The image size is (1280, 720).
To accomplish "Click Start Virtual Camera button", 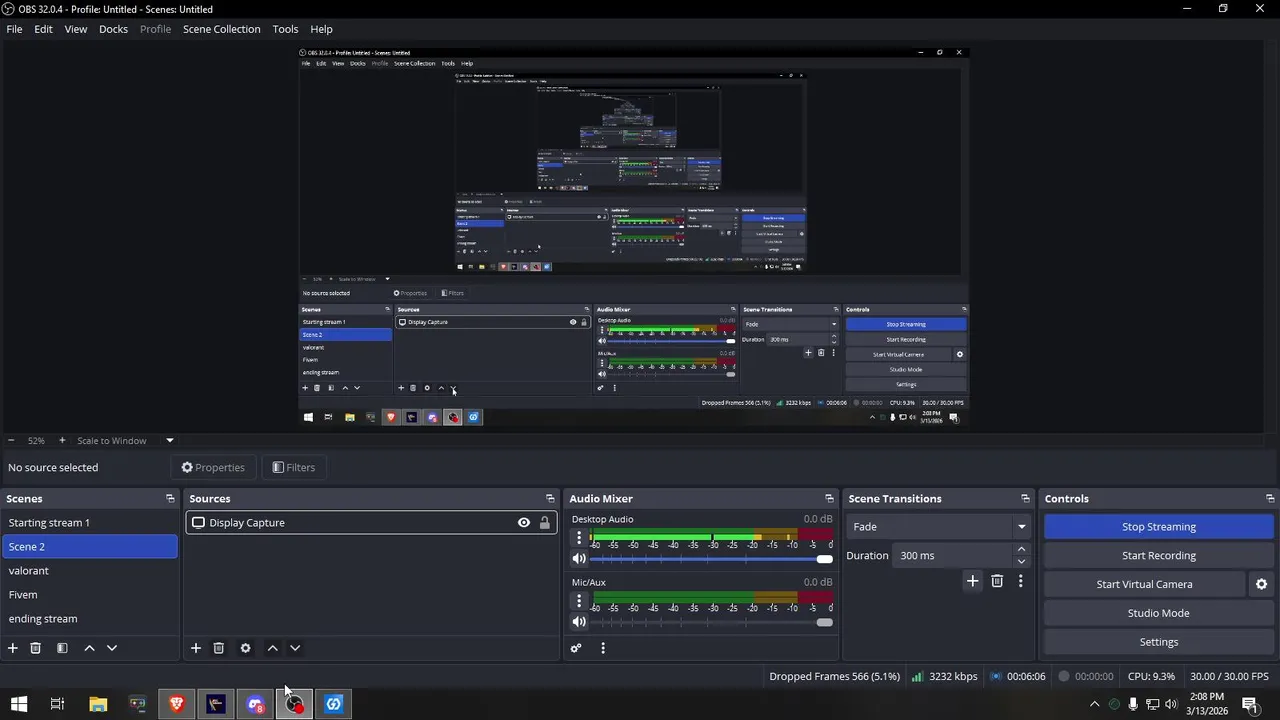I will tap(1144, 584).
